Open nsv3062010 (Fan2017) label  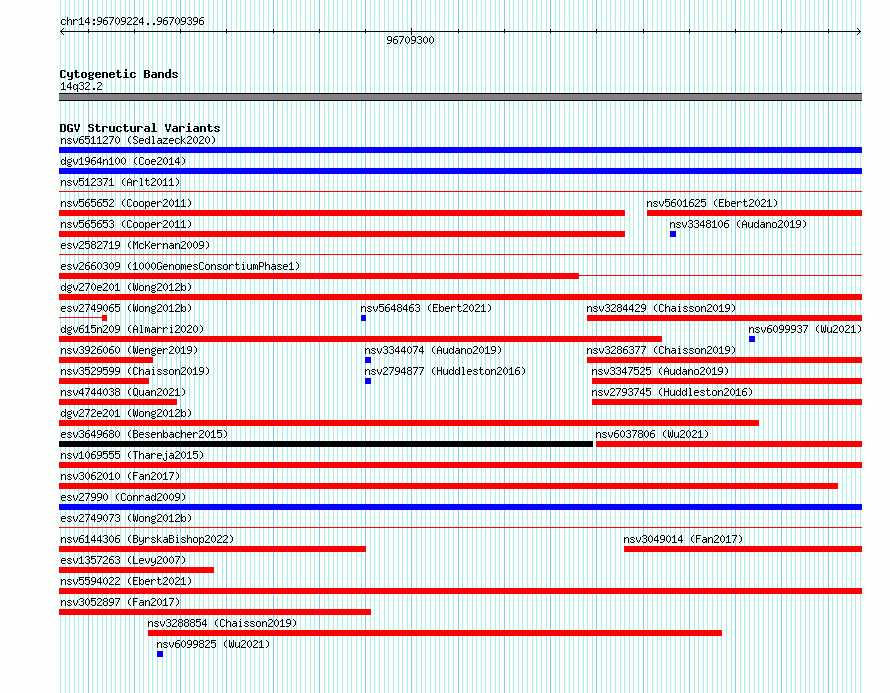click(x=120, y=476)
